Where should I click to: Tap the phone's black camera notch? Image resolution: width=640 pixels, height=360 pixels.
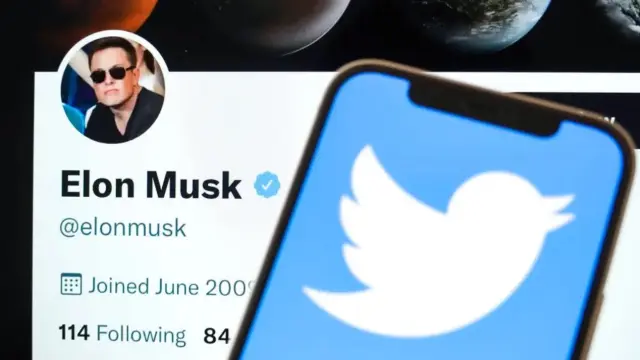pyautogui.click(x=484, y=107)
